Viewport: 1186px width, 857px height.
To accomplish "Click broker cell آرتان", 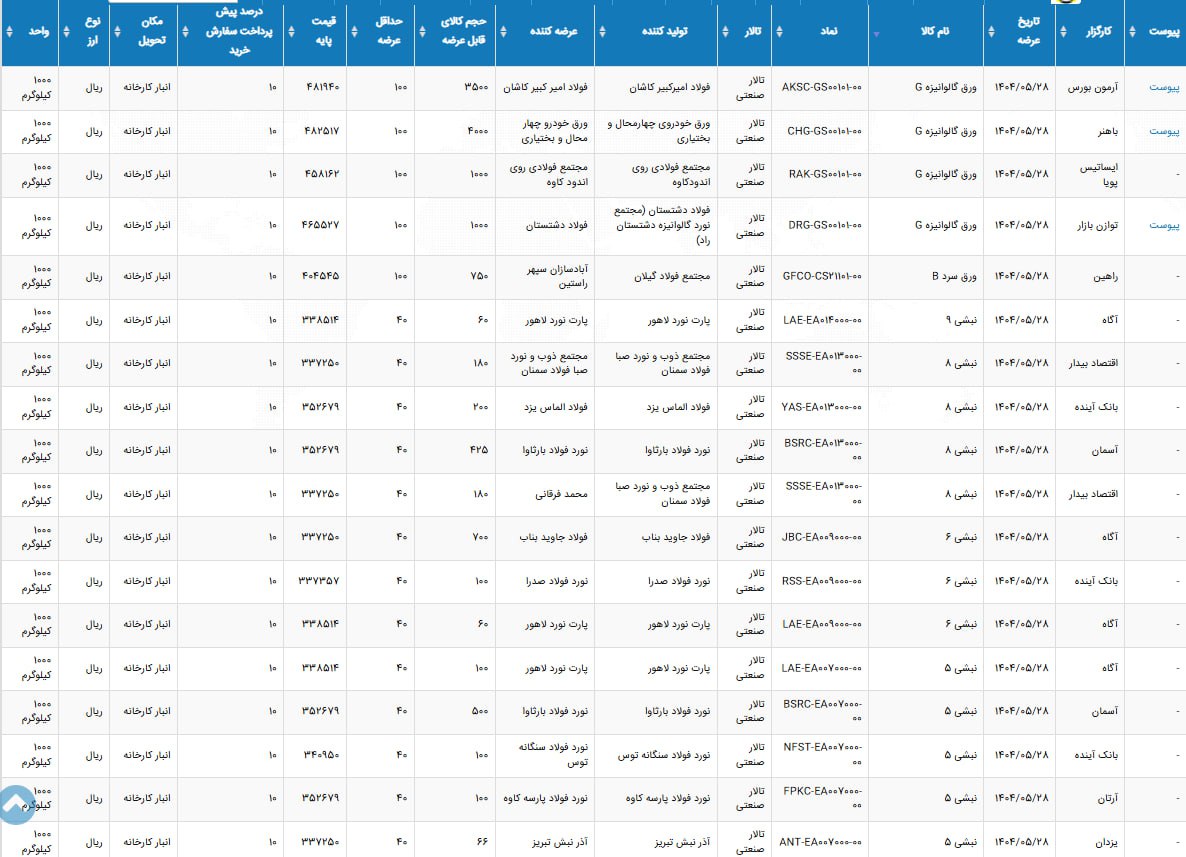I will 1107,799.
